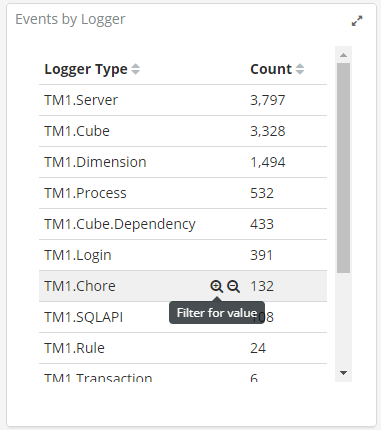381x430 pixels.
Task: Click the Logger Type column header
Action: tap(86, 69)
